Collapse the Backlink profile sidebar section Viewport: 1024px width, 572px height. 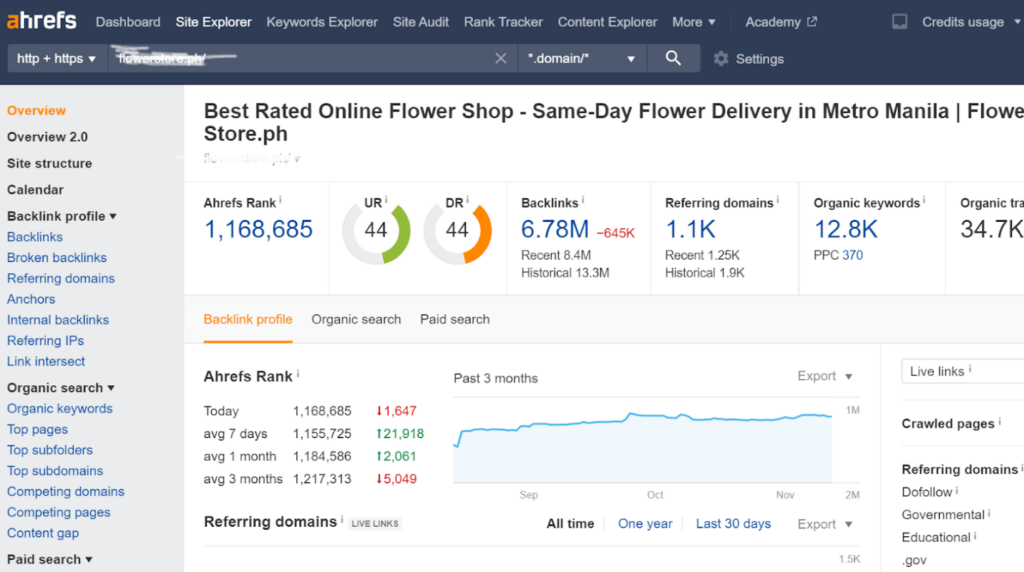pos(61,216)
